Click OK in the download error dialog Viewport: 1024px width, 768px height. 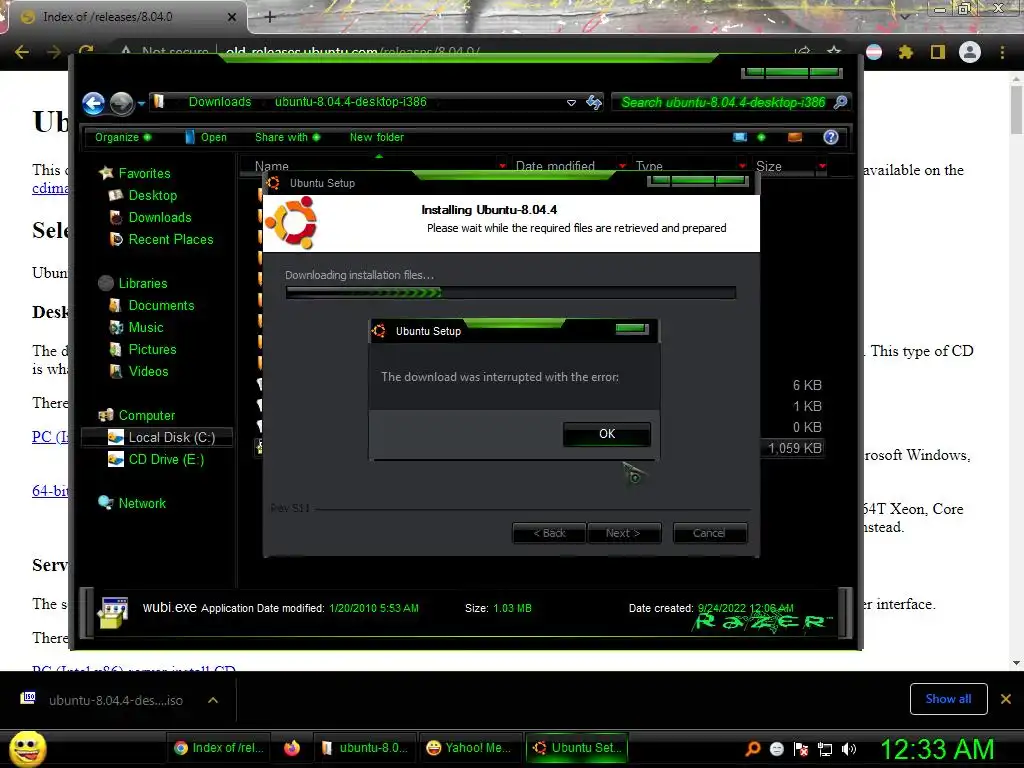click(607, 434)
